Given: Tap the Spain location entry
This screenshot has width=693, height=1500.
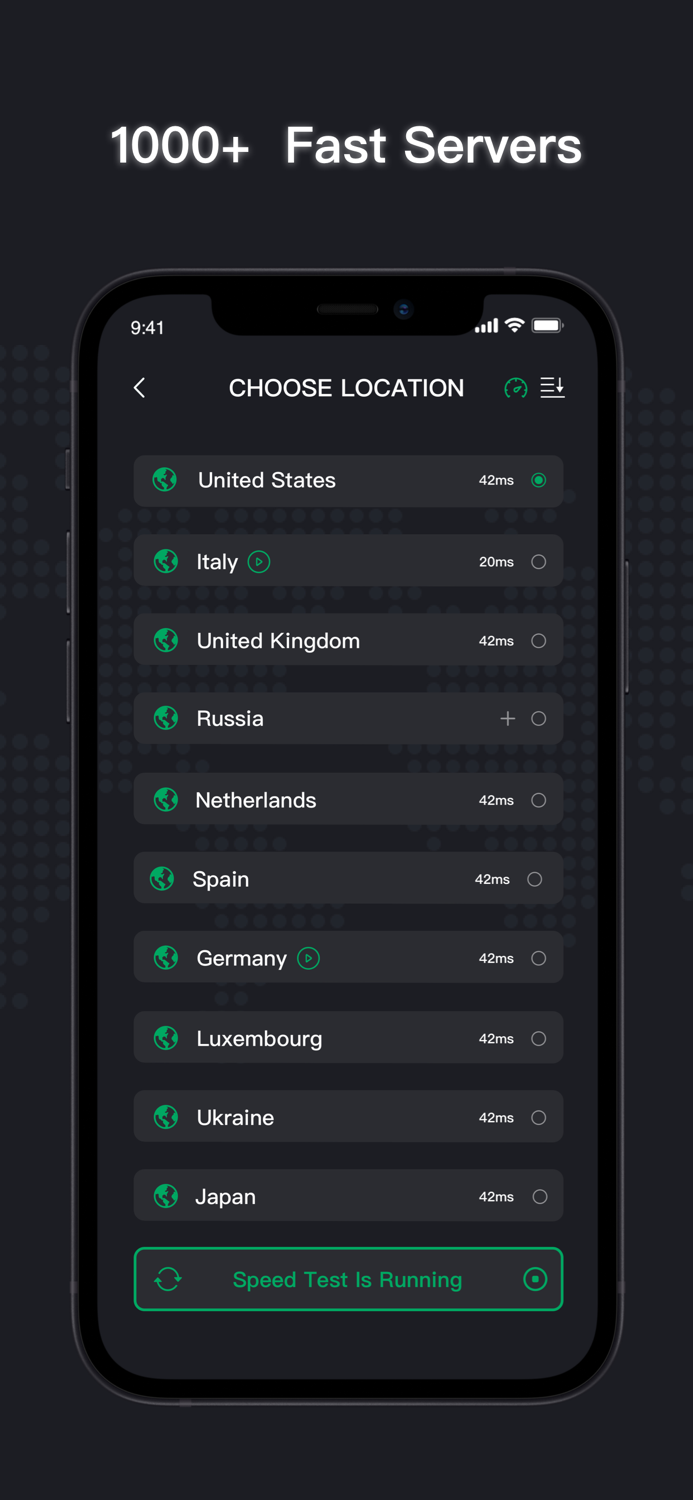Looking at the screenshot, I should (348, 879).
